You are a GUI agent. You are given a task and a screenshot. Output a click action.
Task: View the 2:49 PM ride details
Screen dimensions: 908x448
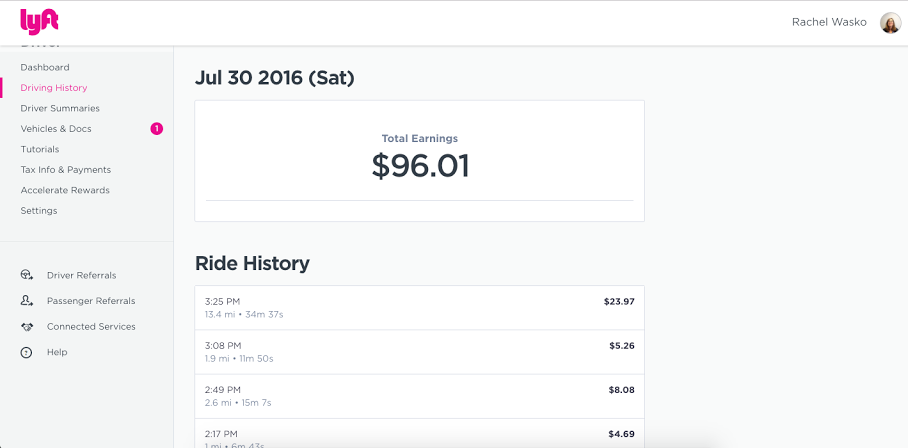point(419,396)
